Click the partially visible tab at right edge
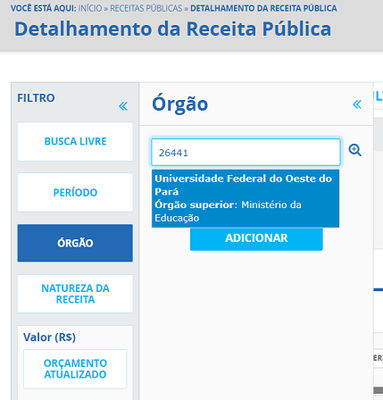 (378, 96)
